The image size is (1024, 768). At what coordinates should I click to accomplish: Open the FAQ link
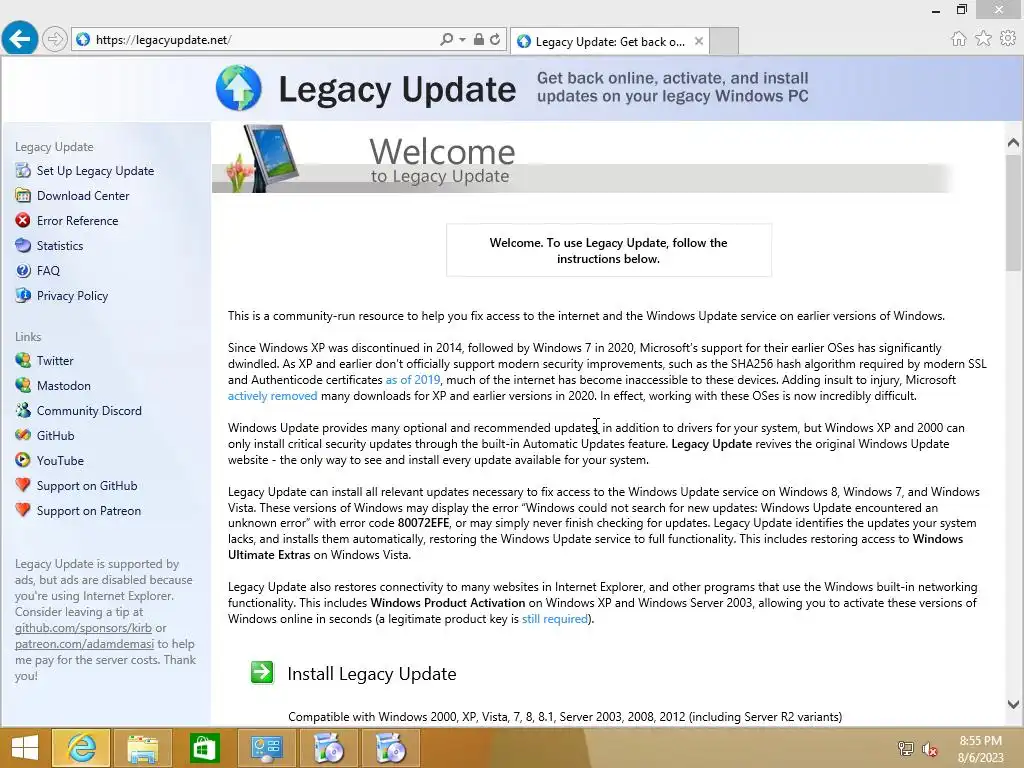pos(48,270)
